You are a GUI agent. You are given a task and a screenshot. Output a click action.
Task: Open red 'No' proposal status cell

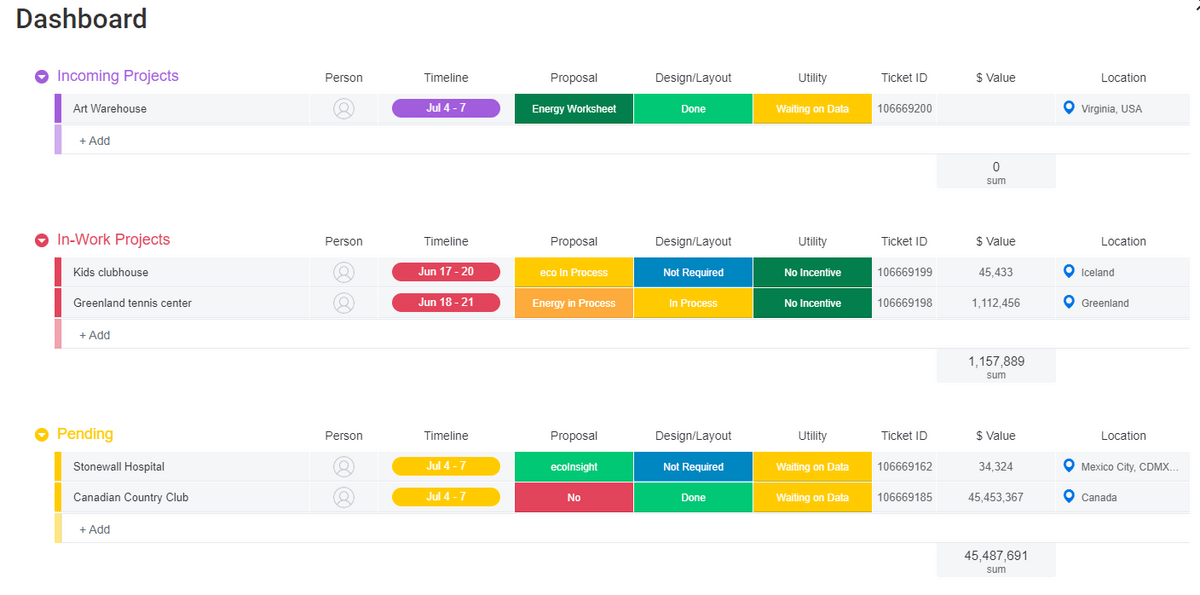coord(574,497)
